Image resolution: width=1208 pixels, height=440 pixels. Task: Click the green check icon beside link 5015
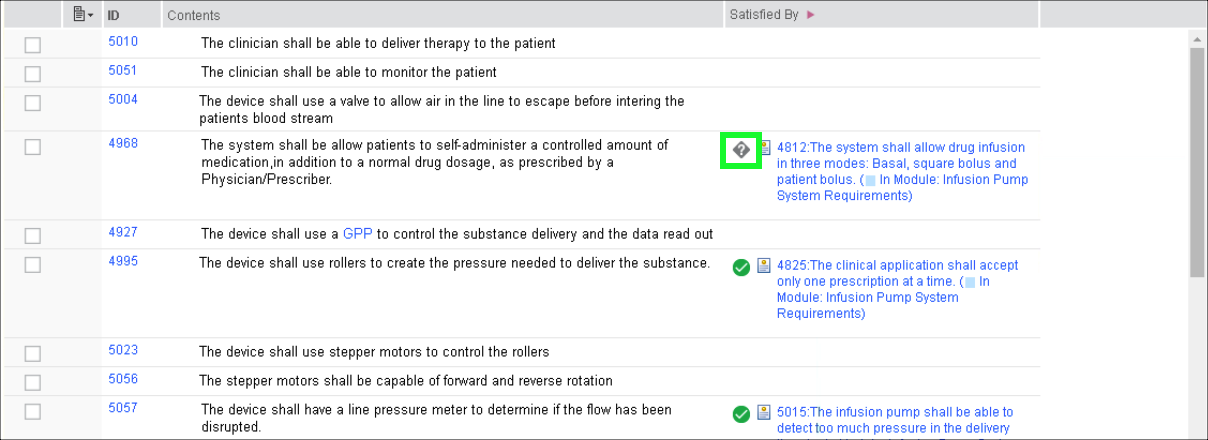point(741,413)
